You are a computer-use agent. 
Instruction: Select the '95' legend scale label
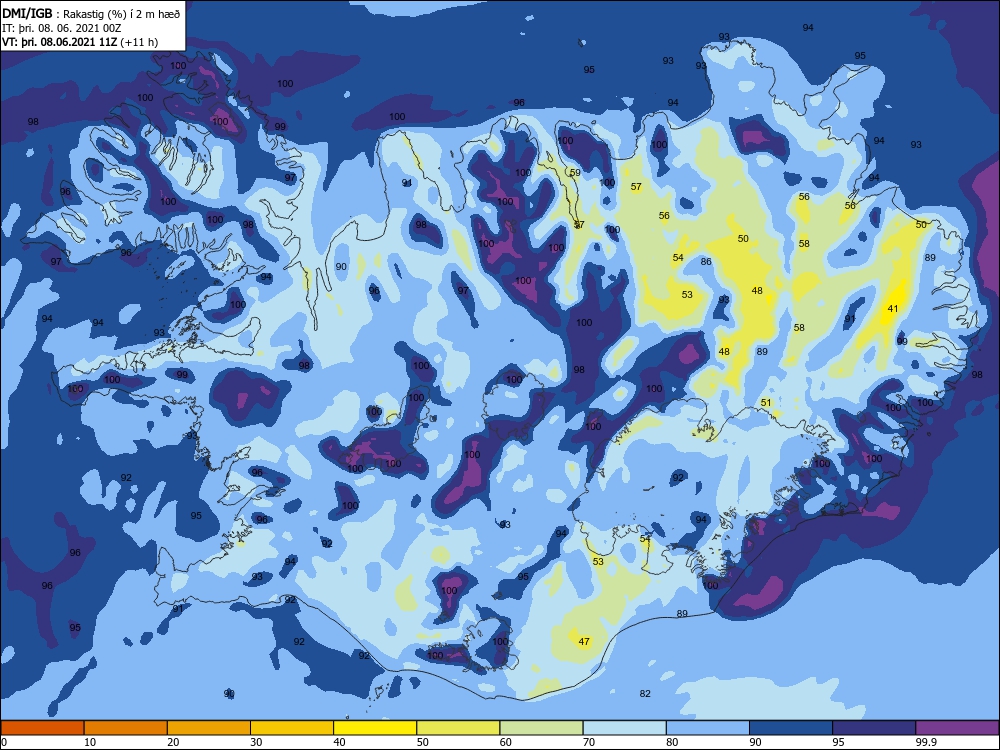(x=839, y=742)
